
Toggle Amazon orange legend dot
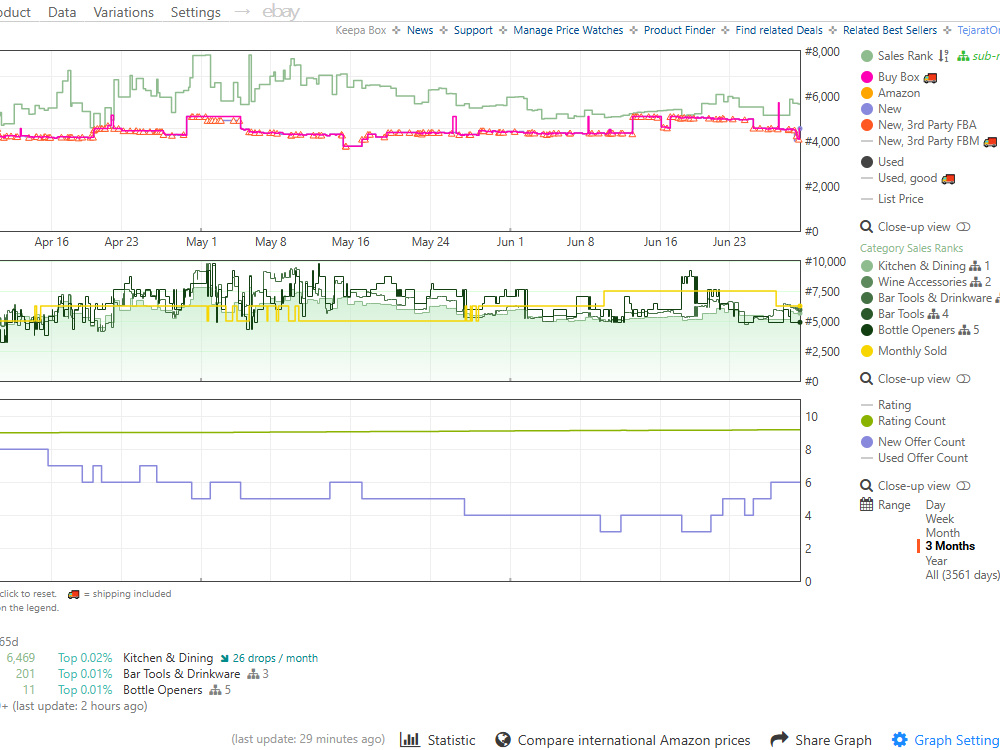pos(867,93)
